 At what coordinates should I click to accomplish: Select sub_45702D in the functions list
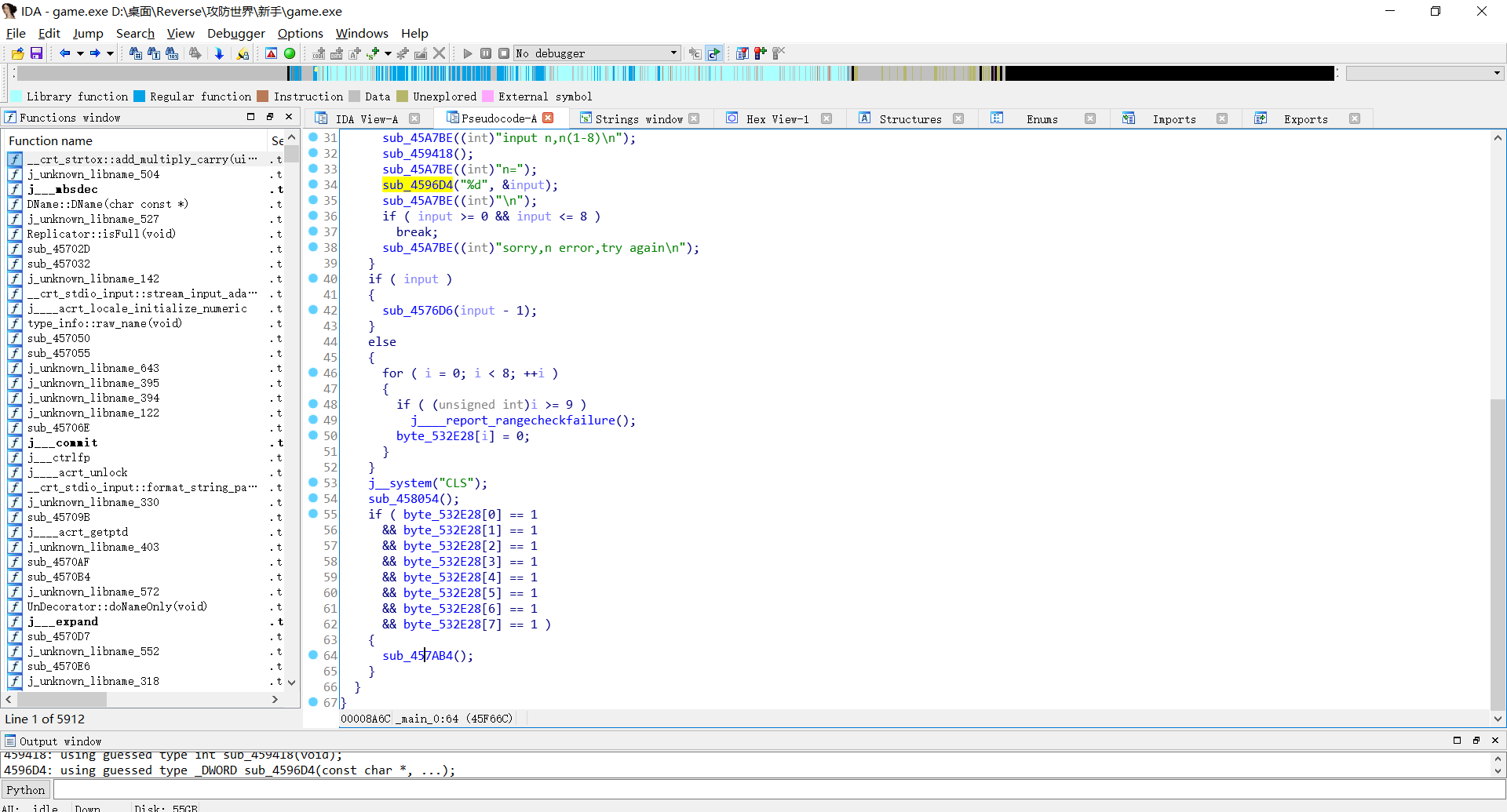(59, 249)
